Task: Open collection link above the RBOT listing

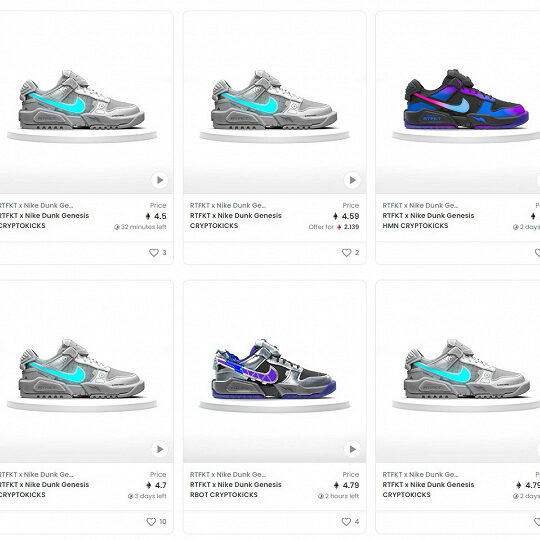Action: (x=228, y=474)
